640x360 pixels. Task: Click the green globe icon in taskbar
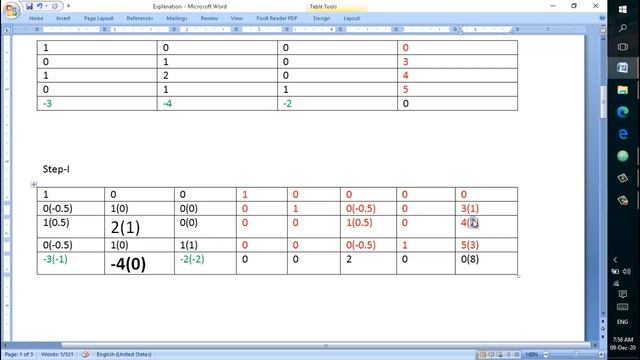point(623,156)
